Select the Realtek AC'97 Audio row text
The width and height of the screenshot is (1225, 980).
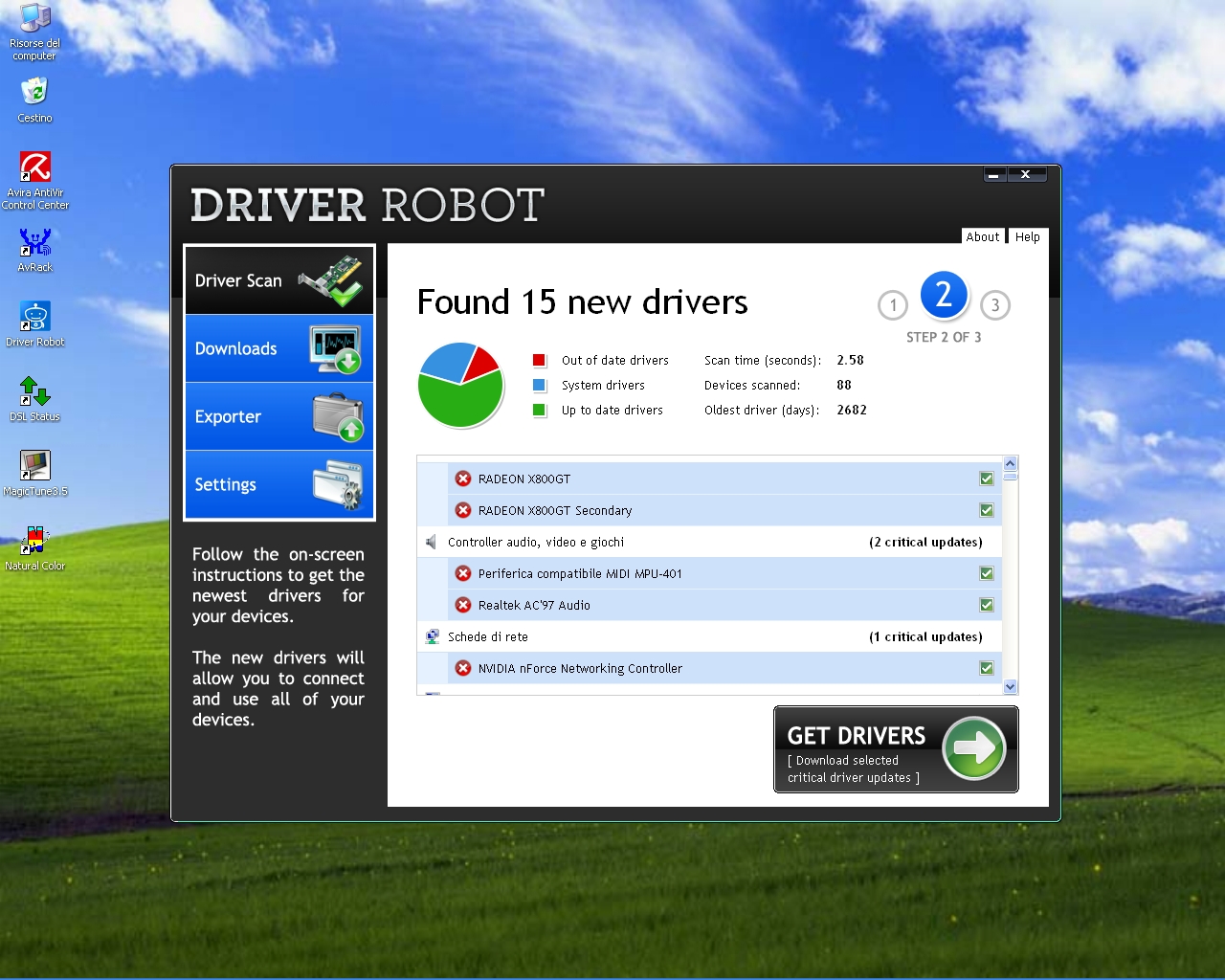[x=534, y=605]
